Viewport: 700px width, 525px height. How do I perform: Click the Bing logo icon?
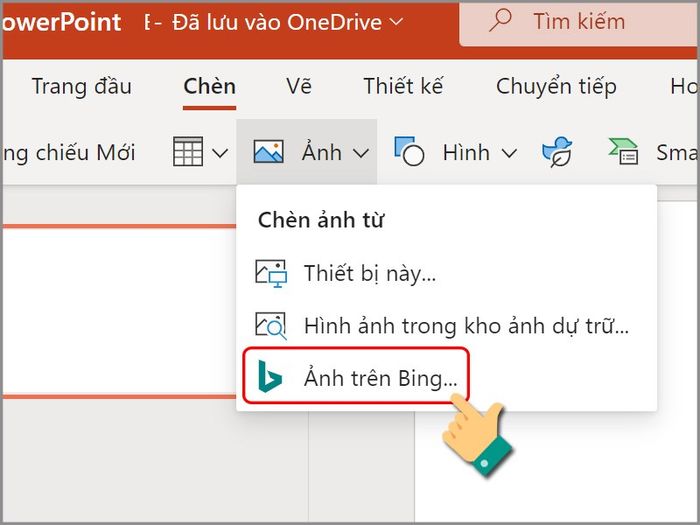pyautogui.click(x=270, y=377)
